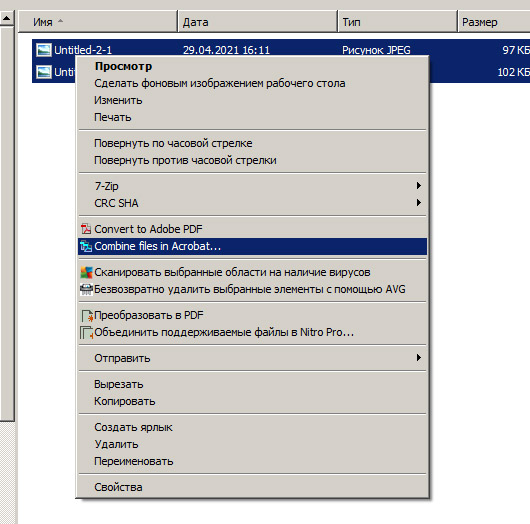Choose 'Безвозвратно удалить выбранные элементы с помощью AVG'
Screen dimensions: 530x524
pos(252,289)
